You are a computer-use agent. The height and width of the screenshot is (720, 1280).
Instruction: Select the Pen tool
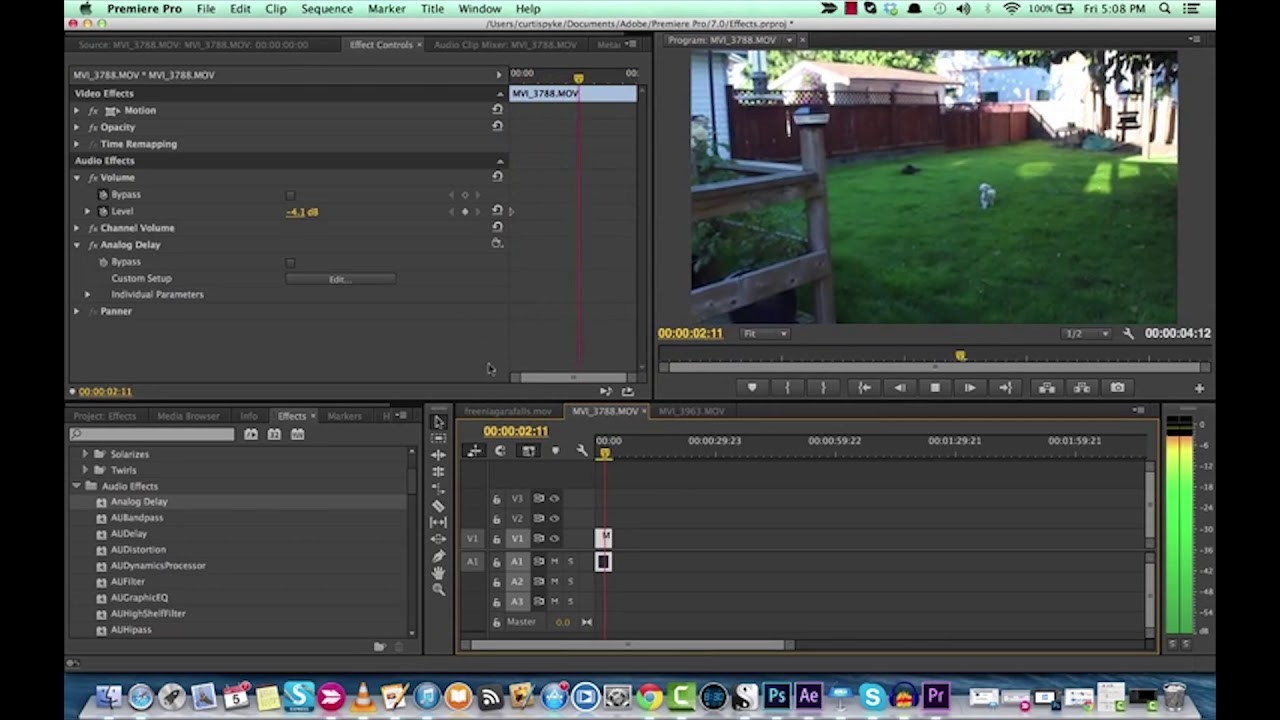pyautogui.click(x=438, y=555)
